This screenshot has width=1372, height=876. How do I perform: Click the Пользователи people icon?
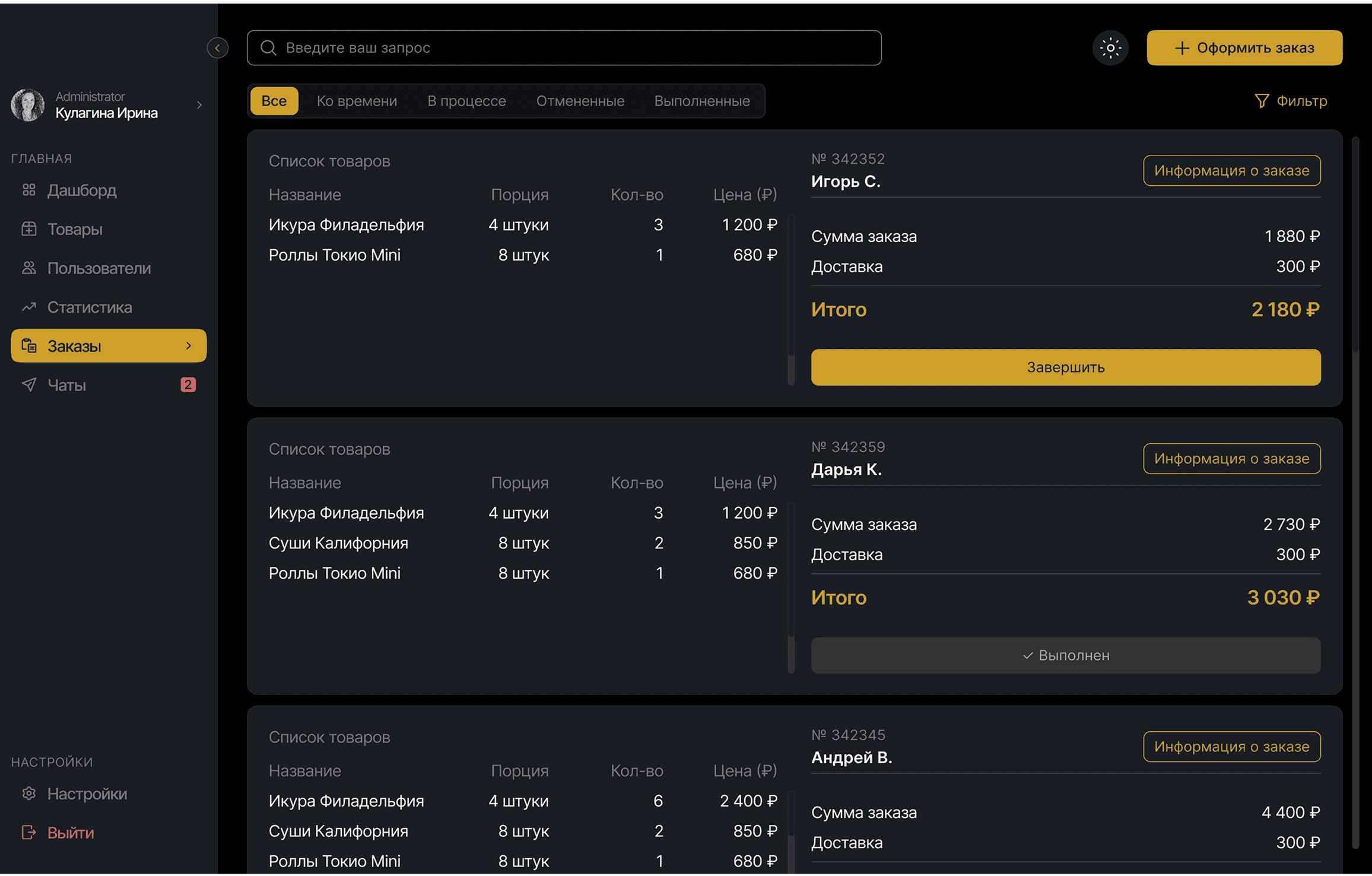click(x=28, y=268)
